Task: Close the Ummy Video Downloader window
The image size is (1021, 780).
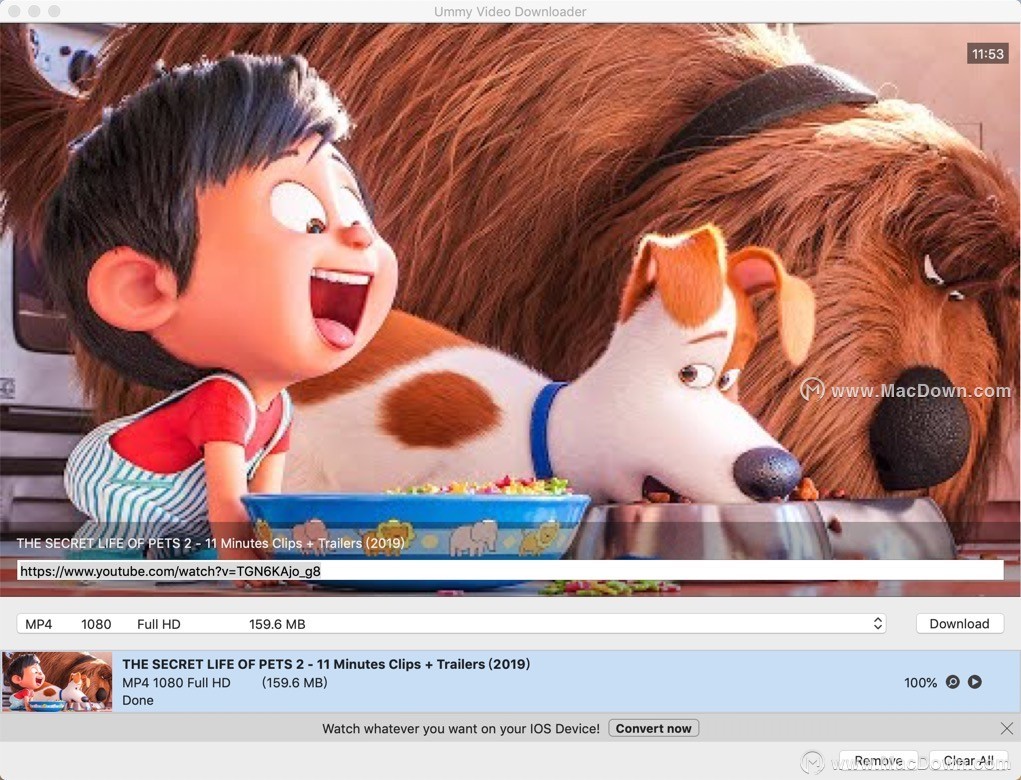Action: click(x=14, y=11)
